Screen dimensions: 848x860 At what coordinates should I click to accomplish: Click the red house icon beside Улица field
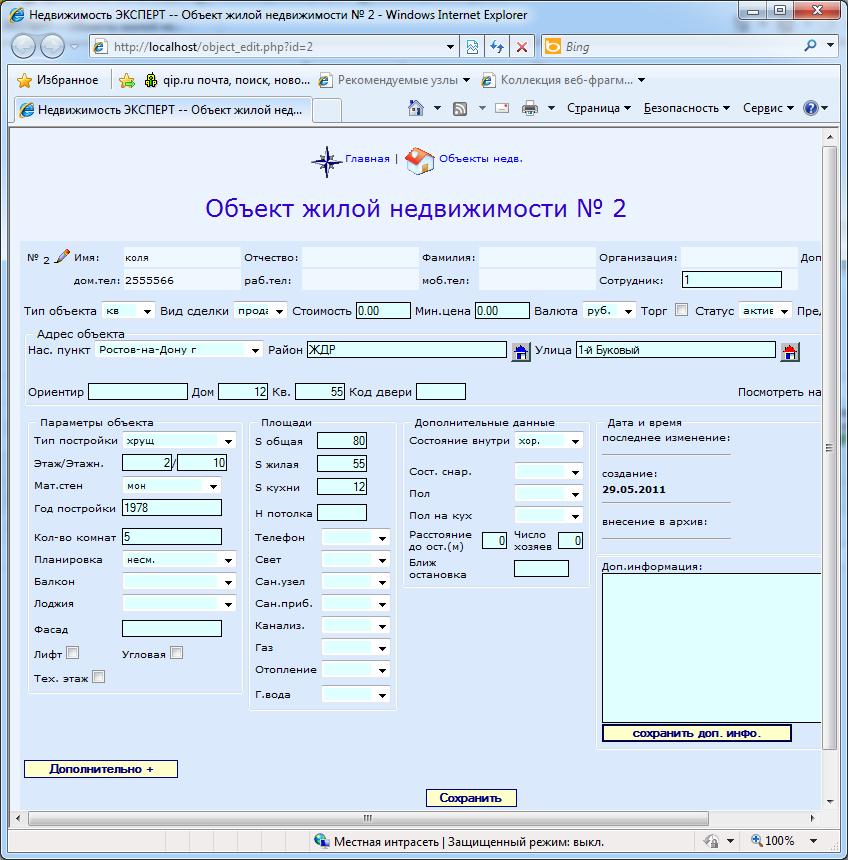click(790, 352)
